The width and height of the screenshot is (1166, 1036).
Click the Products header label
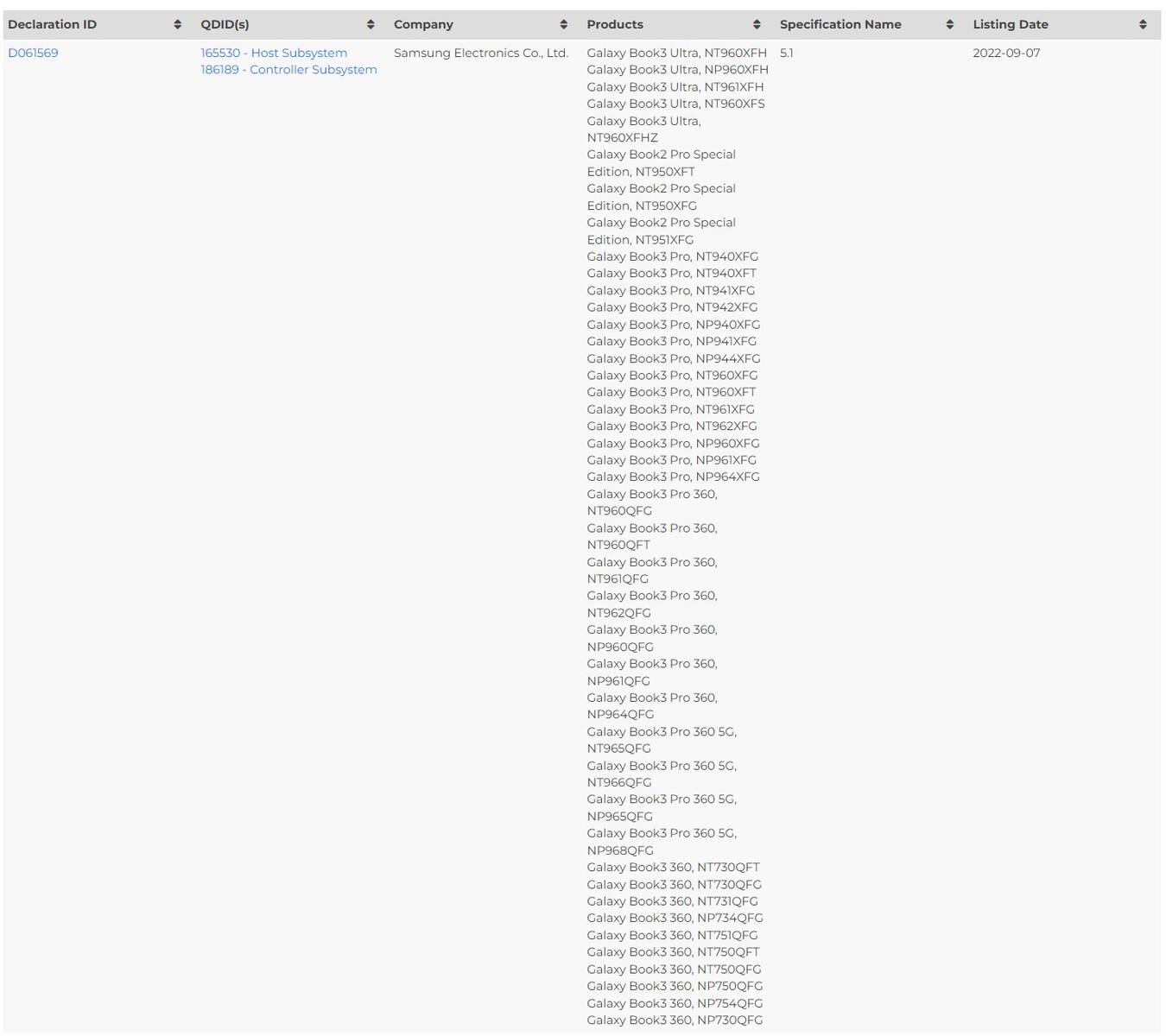click(x=615, y=25)
